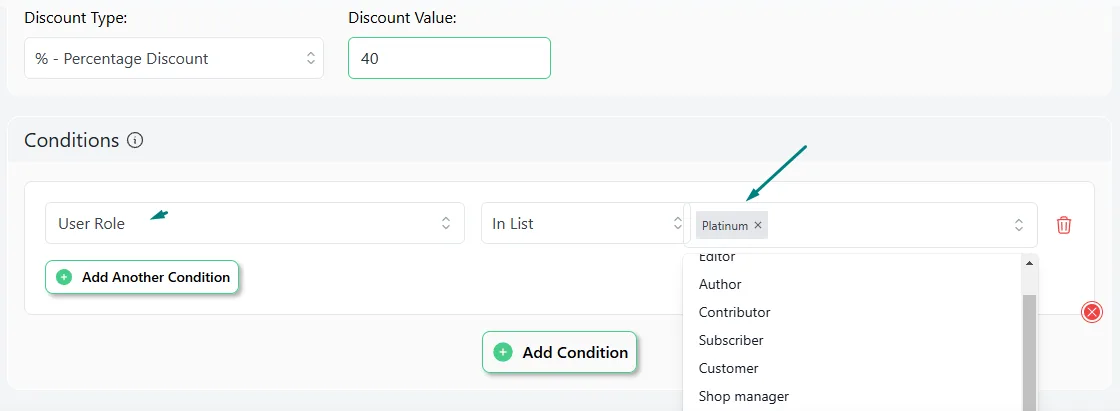Select Editor from the role list

pyautogui.click(x=716, y=257)
